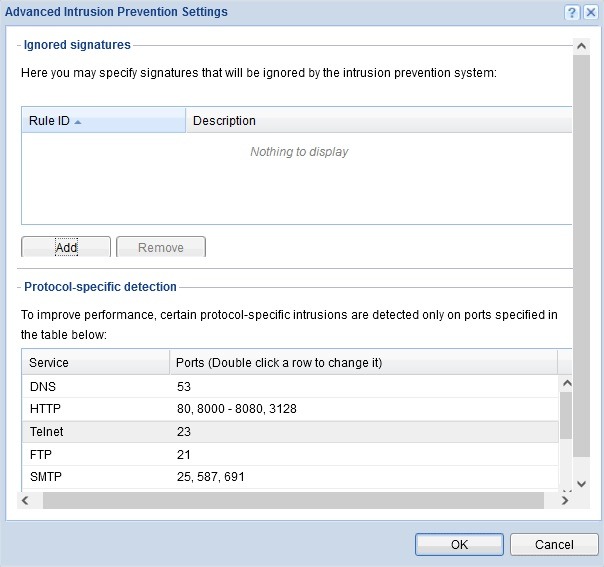
Task: Click the Ports column header
Action: click(362, 362)
